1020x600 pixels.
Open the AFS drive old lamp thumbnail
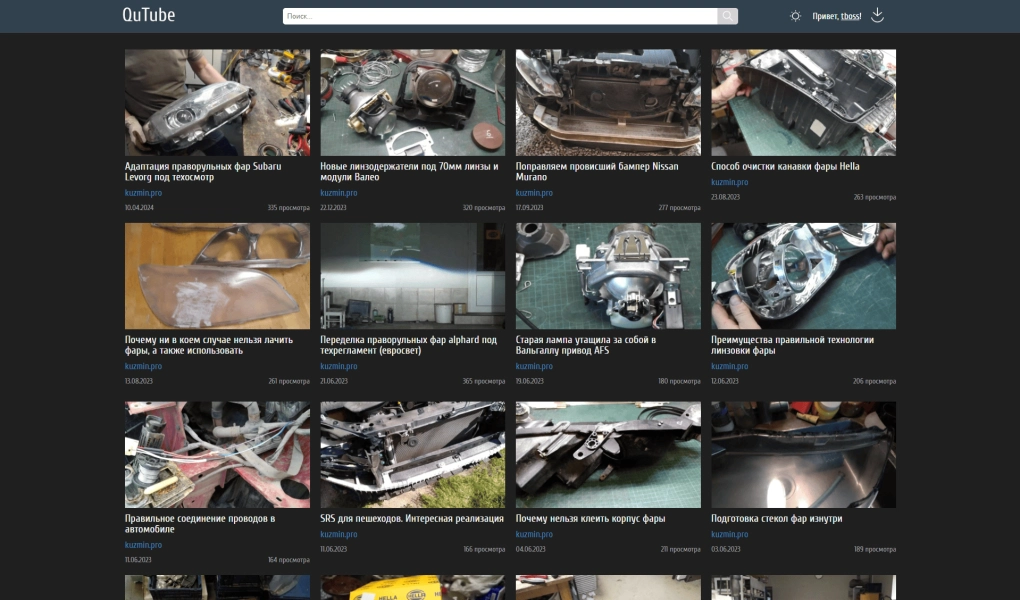[x=608, y=276]
